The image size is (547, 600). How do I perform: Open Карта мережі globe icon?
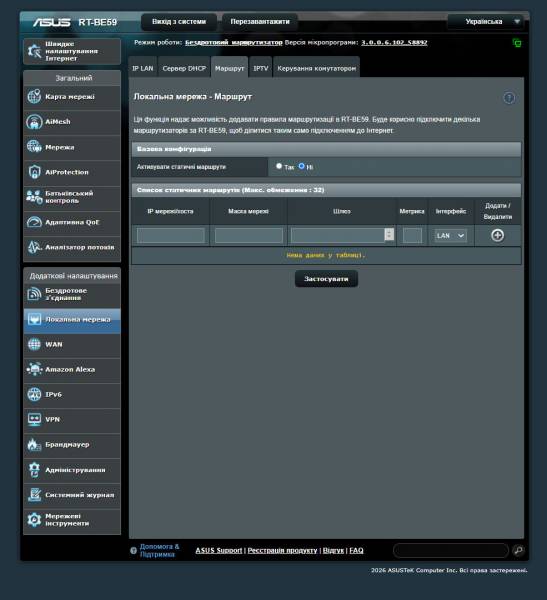point(34,96)
